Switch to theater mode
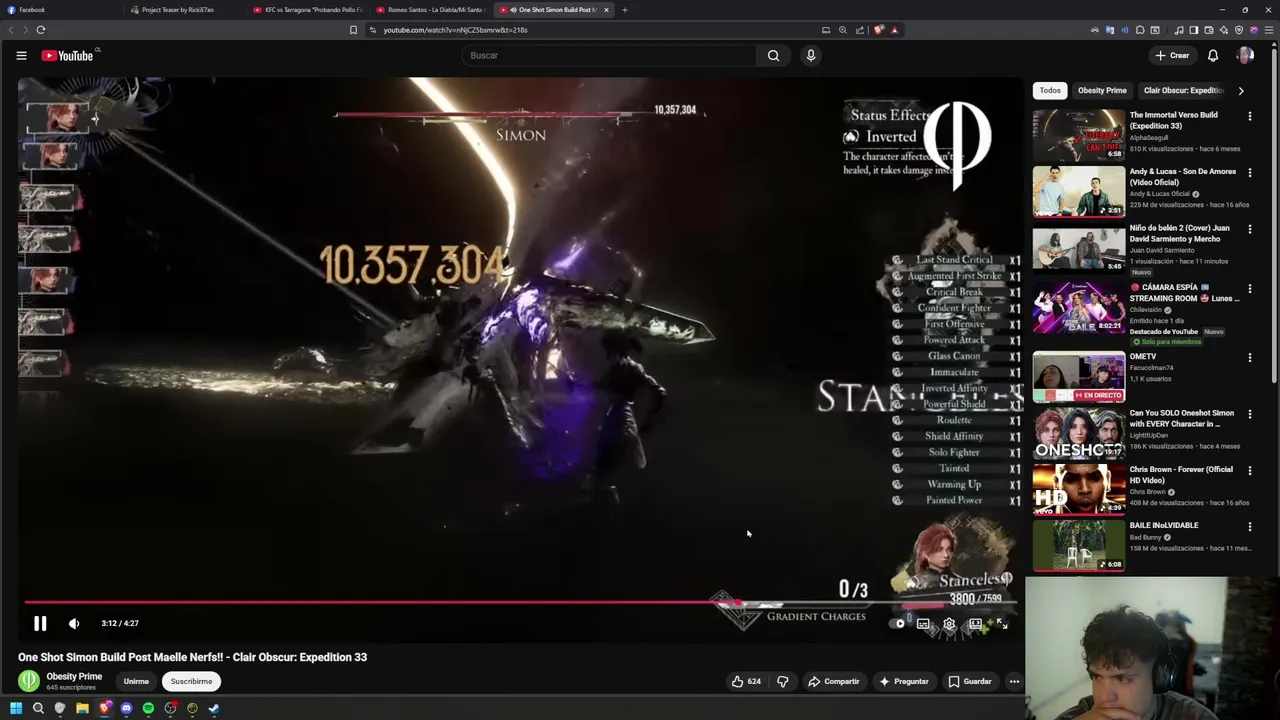The width and height of the screenshot is (1280, 720). (975, 624)
